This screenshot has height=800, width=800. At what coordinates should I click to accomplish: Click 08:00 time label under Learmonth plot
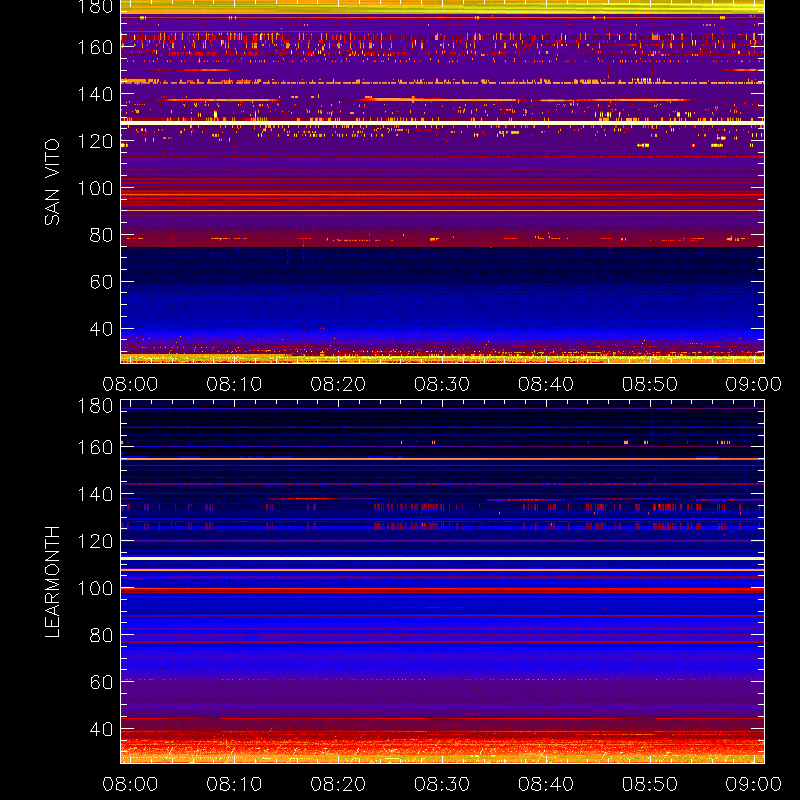[x=130, y=784]
